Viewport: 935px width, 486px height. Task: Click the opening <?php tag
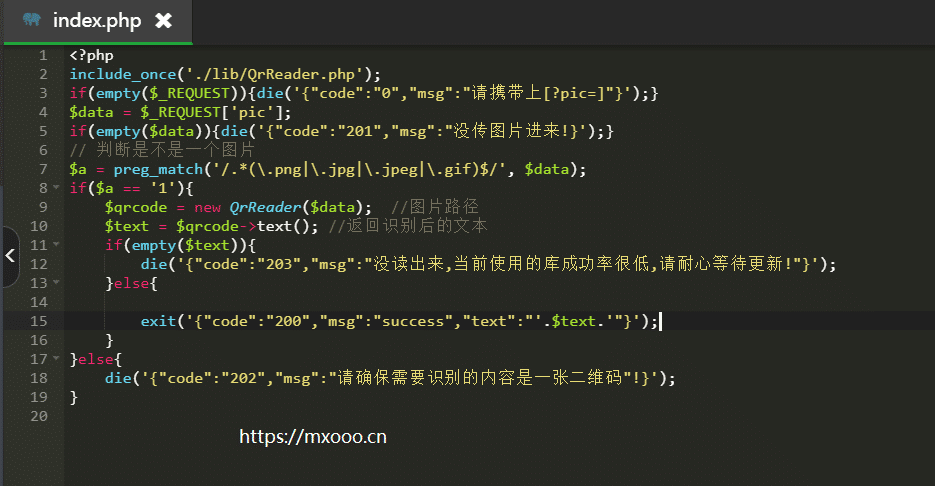click(x=91, y=55)
